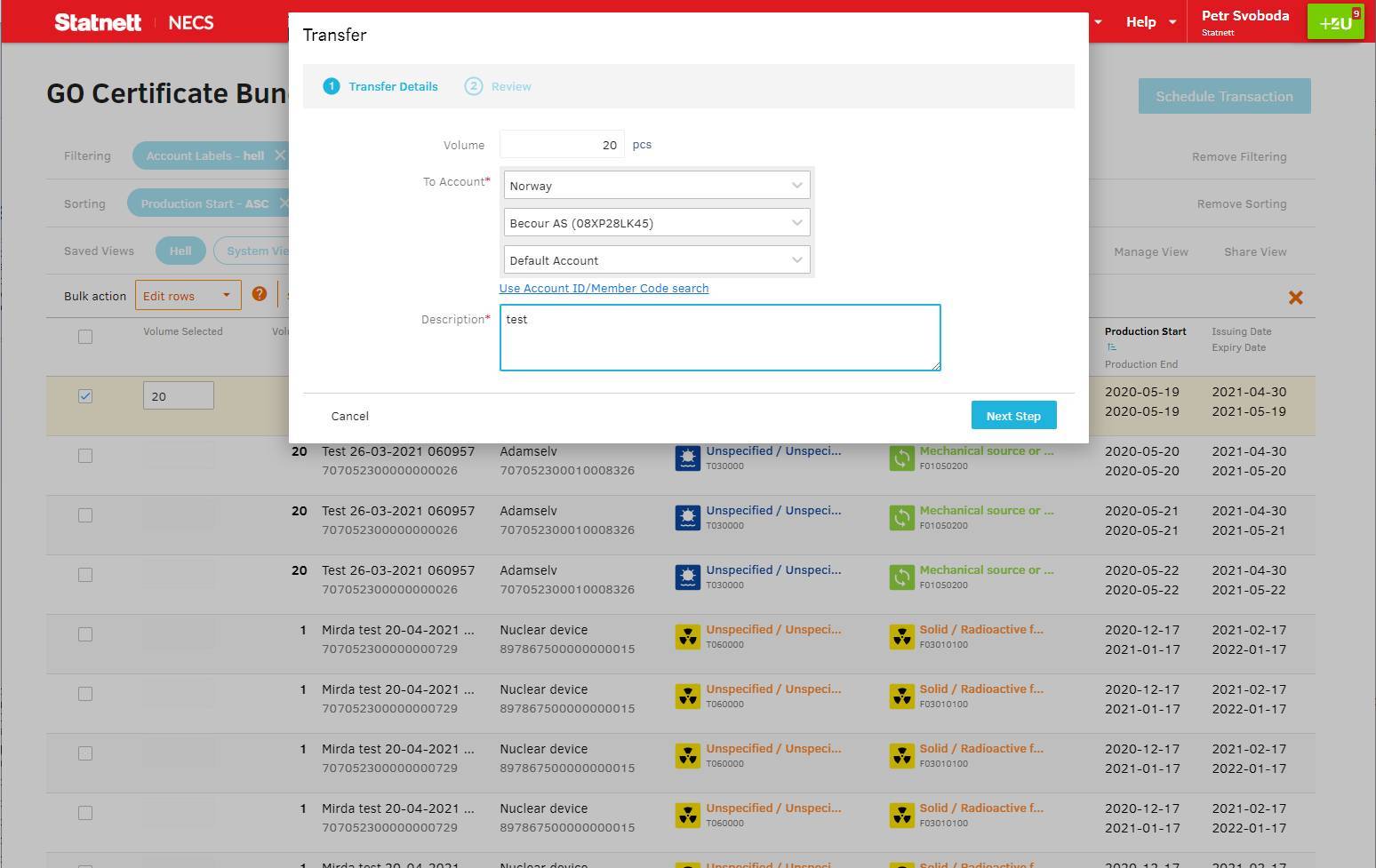
Task: Click Share View link
Action: 1255,251
